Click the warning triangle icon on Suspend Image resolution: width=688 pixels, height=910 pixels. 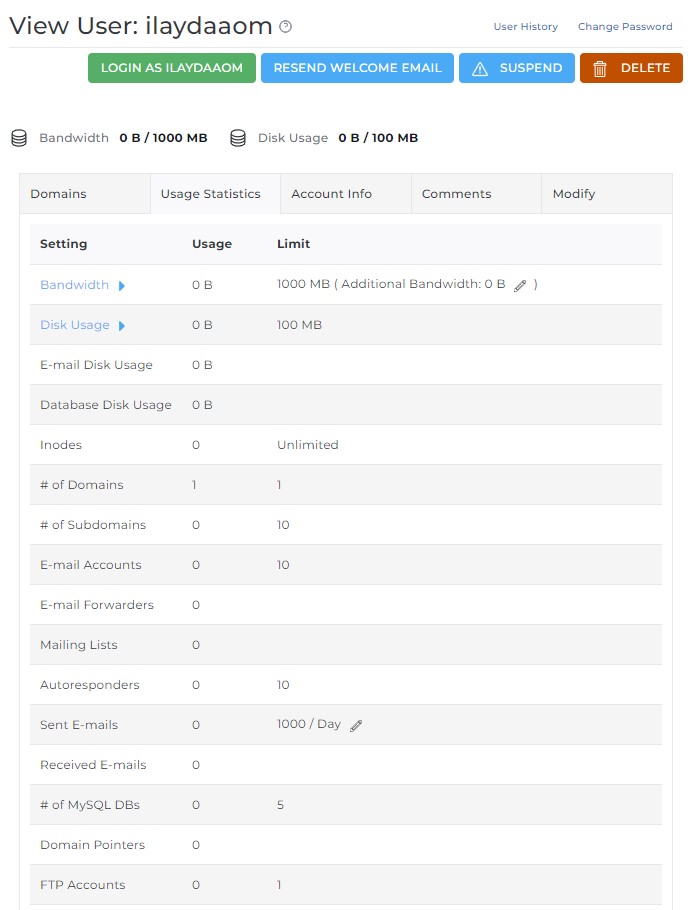point(480,68)
